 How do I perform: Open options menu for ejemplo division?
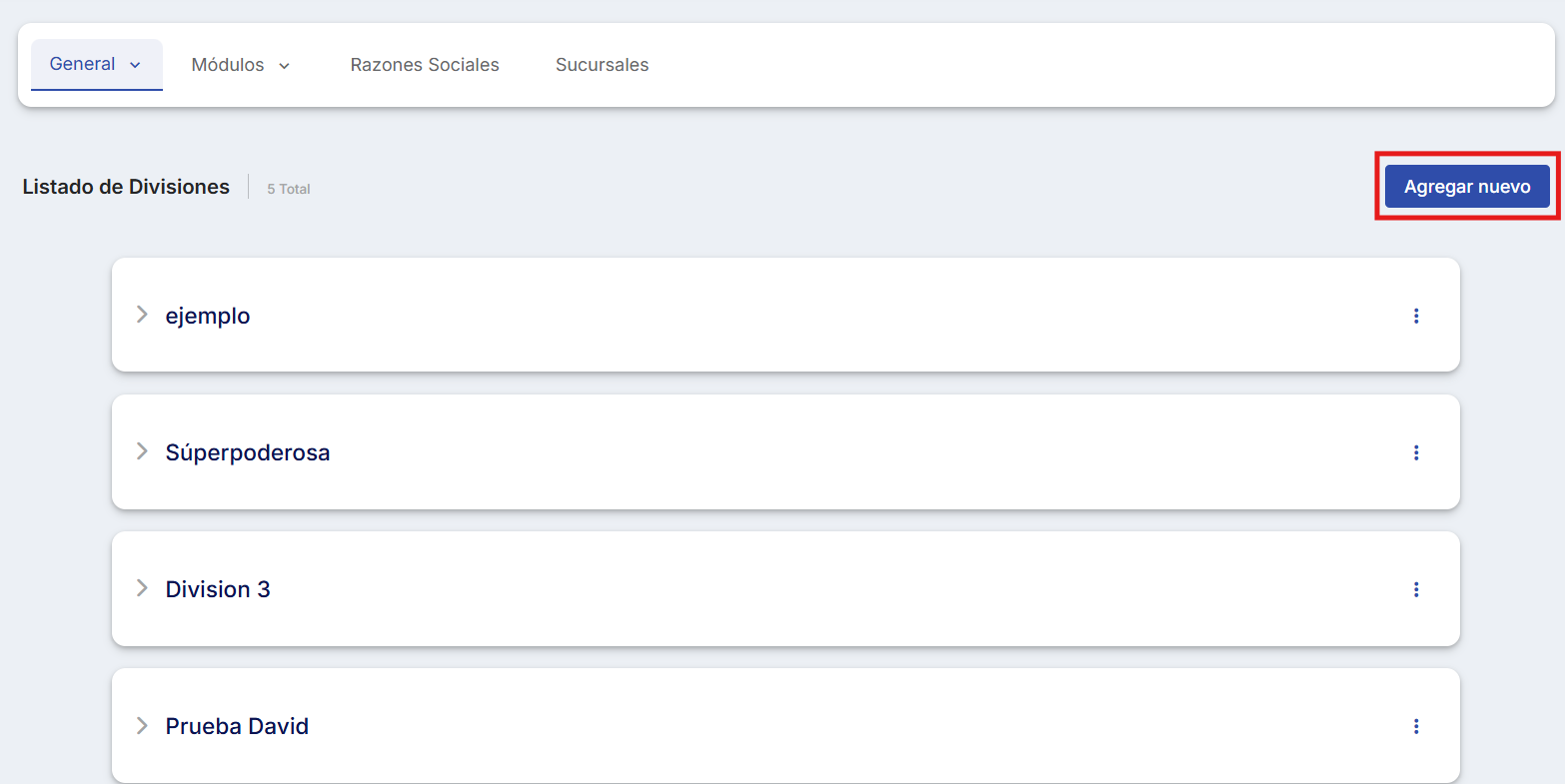pyautogui.click(x=1416, y=316)
